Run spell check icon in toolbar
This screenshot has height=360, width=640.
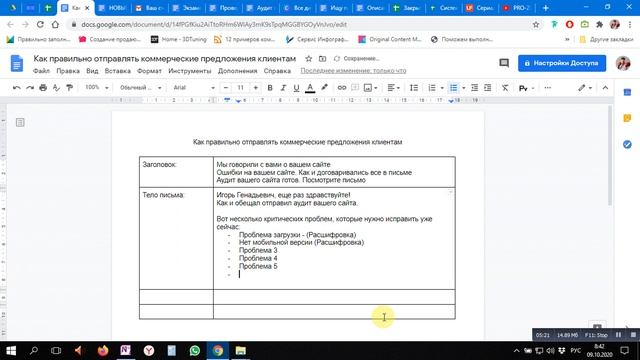pos(56,88)
